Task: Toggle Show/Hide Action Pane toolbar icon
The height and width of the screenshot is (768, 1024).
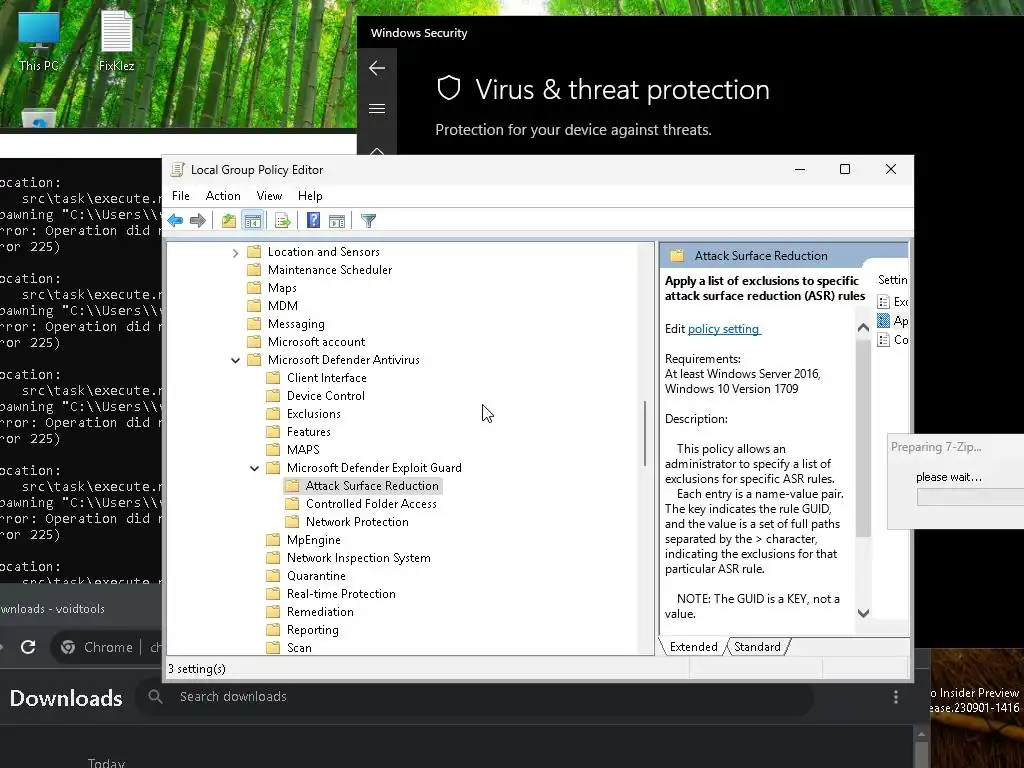Action: (x=337, y=221)
